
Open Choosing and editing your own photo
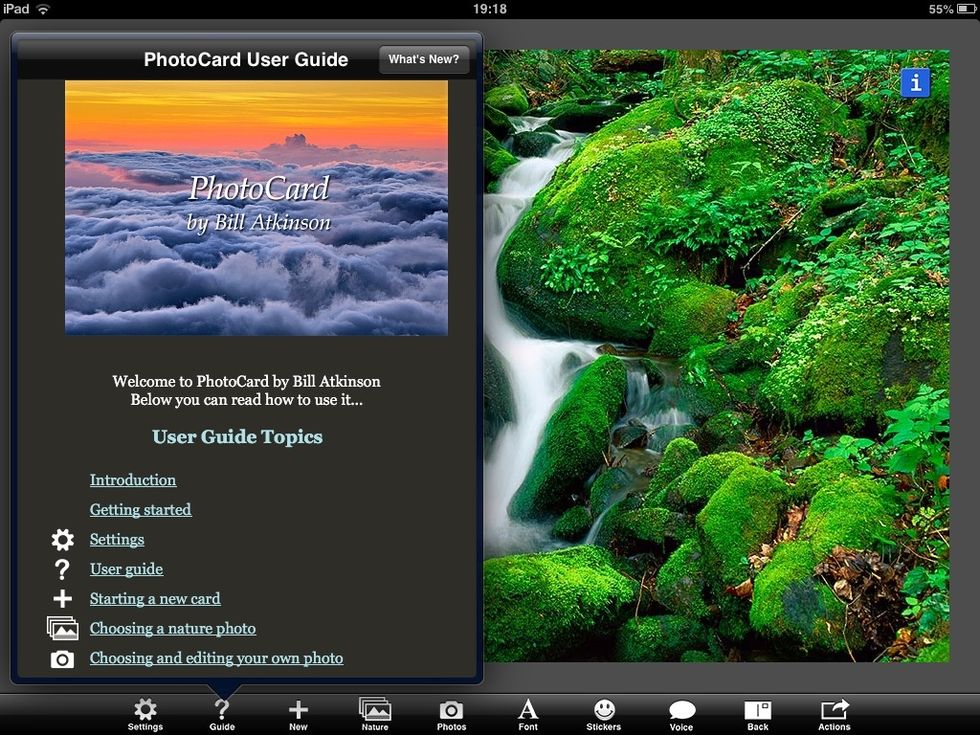click(x=216, y=658)
